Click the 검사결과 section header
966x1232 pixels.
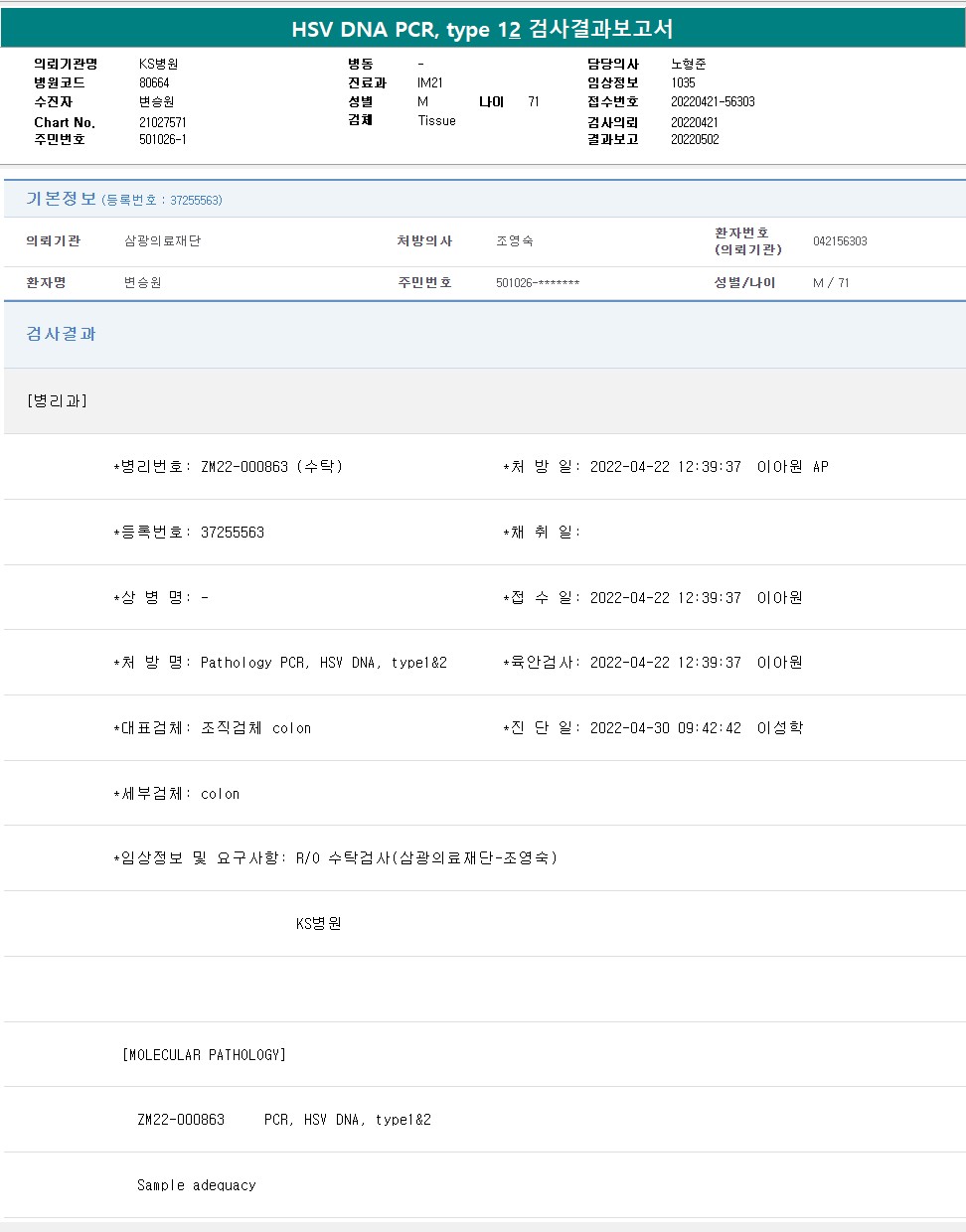(x=61, y=334)
